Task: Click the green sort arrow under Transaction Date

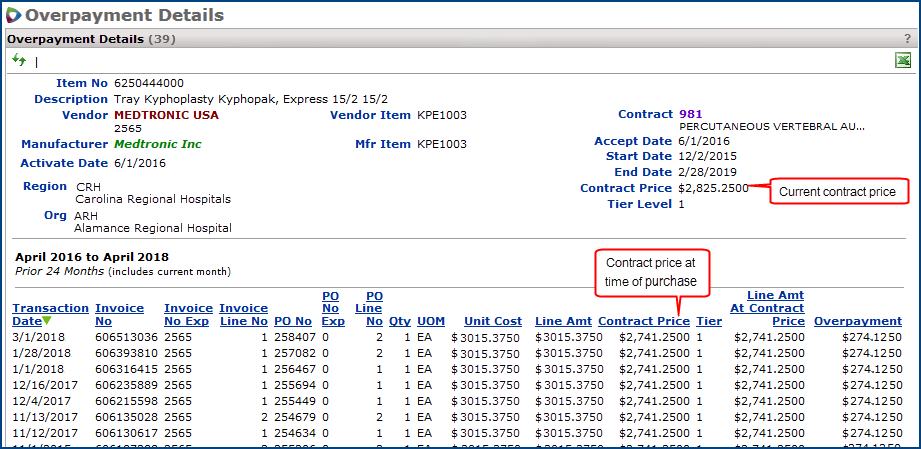Action: click(46, 321)
